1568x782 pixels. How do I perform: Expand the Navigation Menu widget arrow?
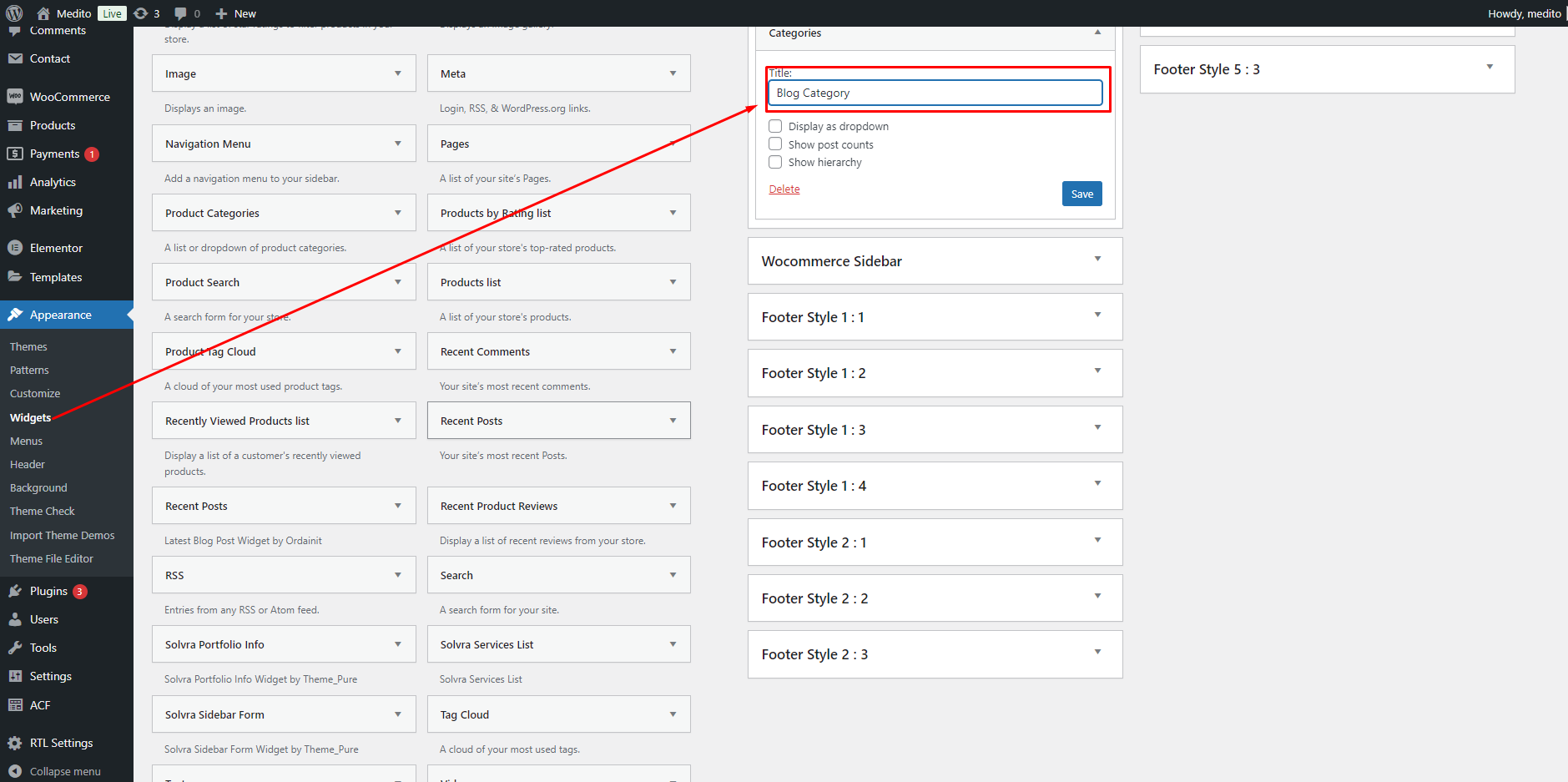[x=398, y=144]
